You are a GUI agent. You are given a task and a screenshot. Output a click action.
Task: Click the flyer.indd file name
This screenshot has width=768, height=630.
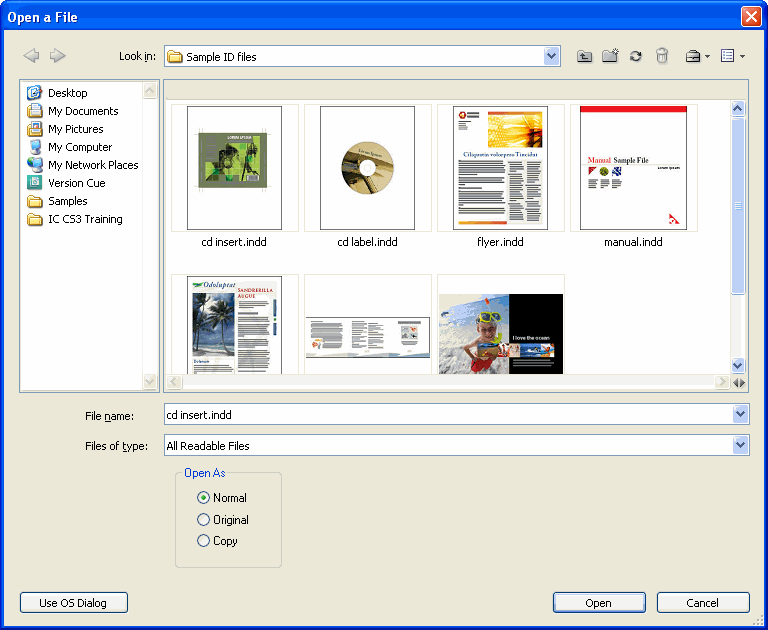point(500,242)
